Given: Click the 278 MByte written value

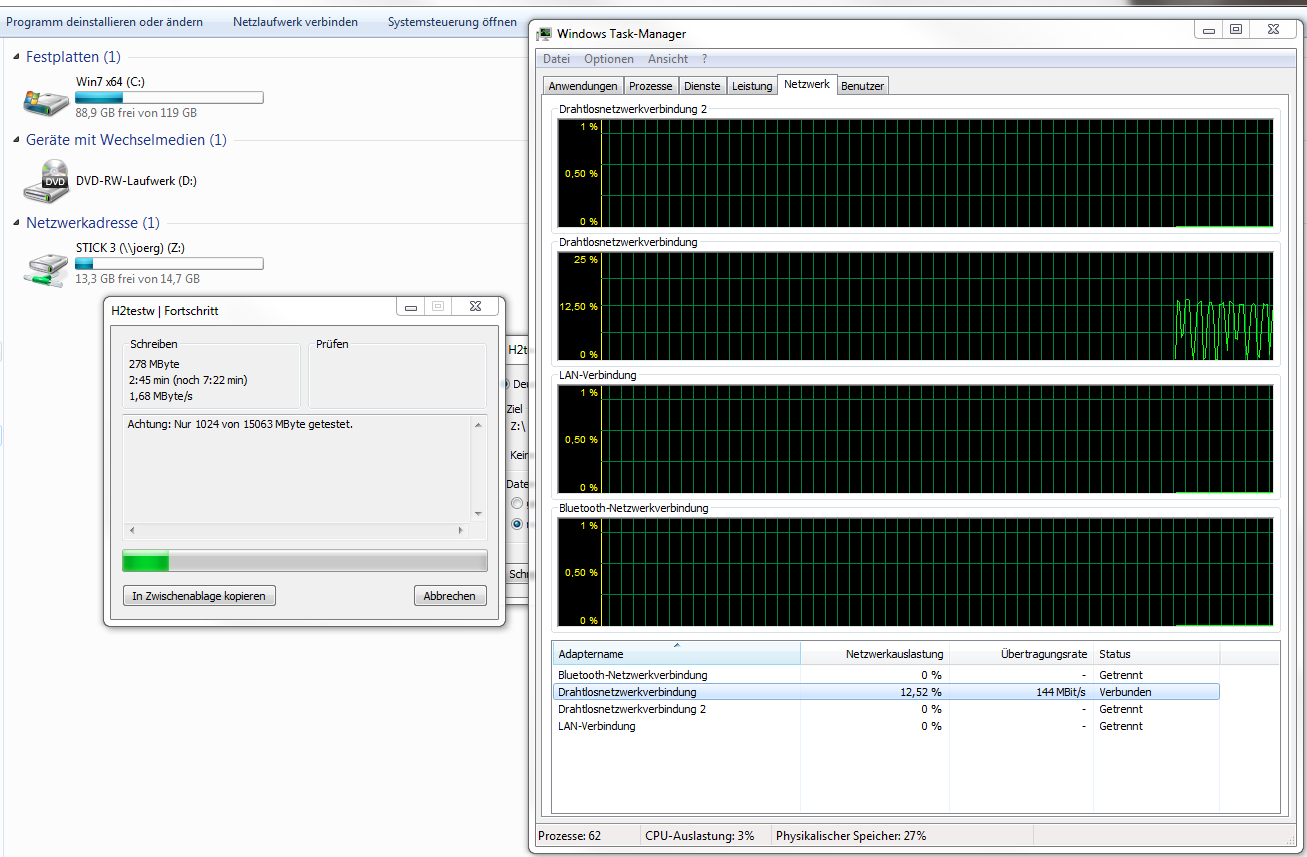Looking at the screenshot, I should [x=155, y=364].
